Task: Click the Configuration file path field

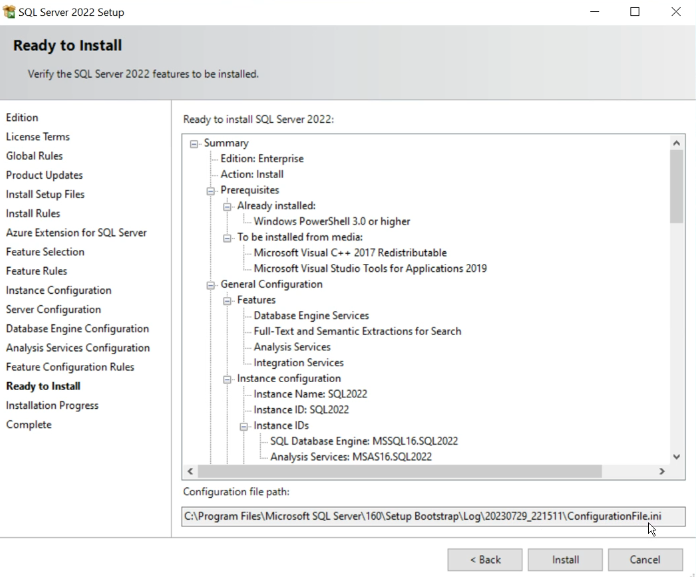Action: (433, 517)
